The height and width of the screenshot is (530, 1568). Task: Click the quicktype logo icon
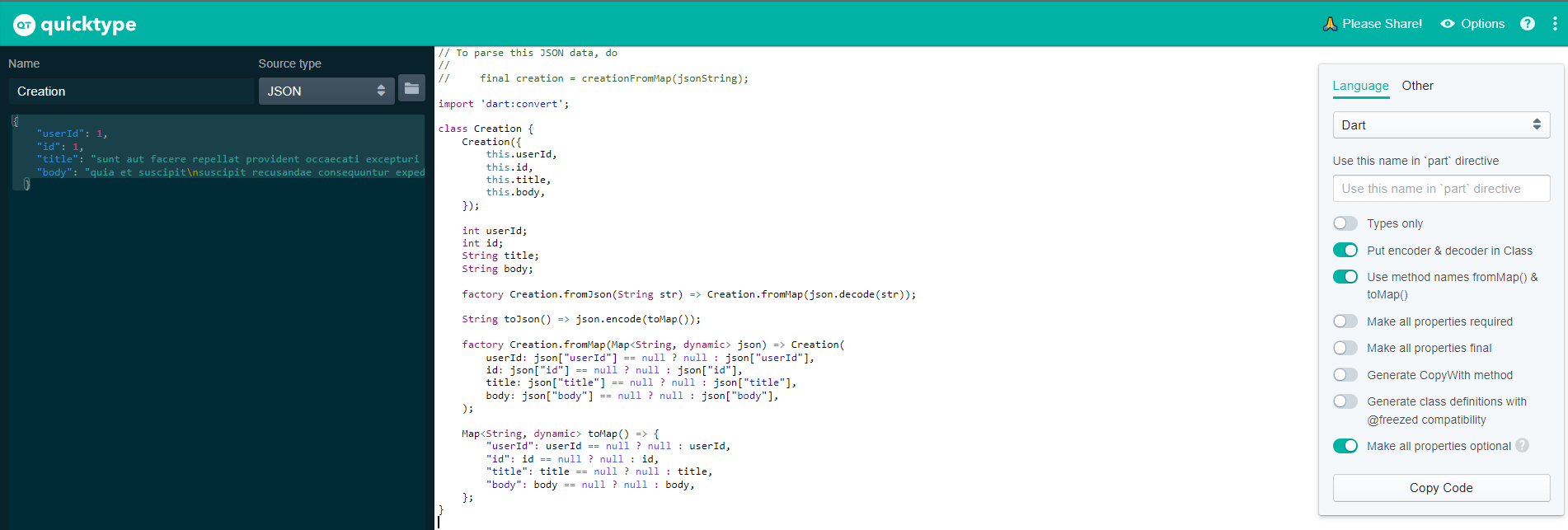(25, 25)
